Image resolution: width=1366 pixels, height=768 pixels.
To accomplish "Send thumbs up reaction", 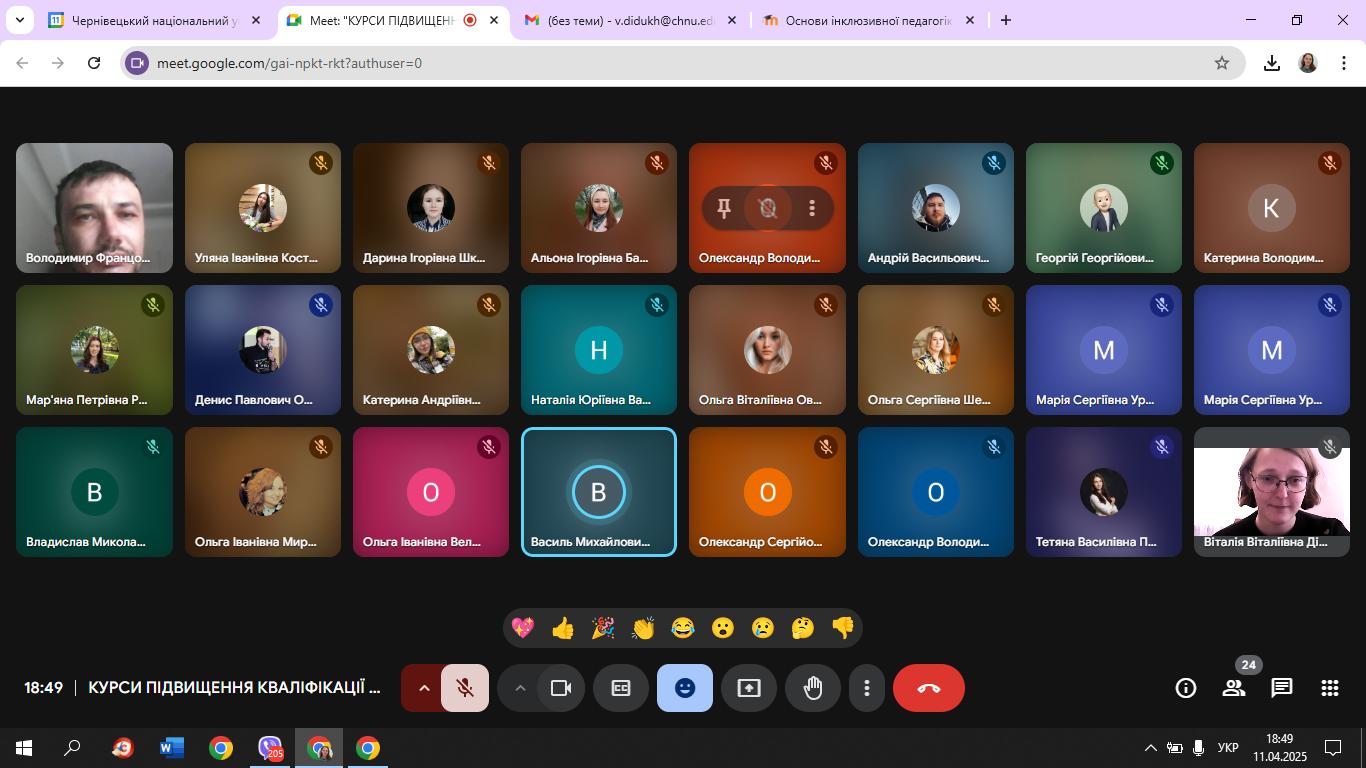I will pos(563,628).
